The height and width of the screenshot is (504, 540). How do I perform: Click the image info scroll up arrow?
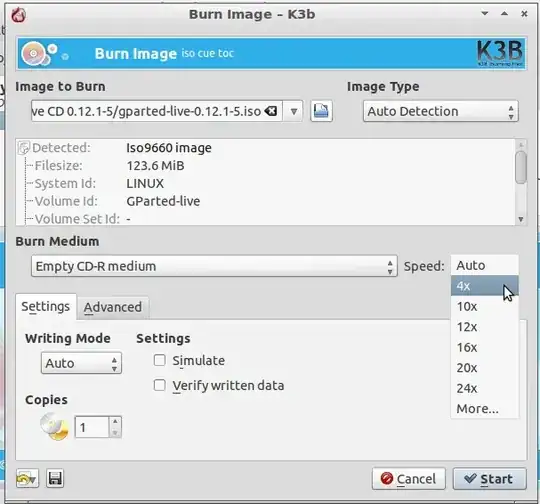(521, 144)
